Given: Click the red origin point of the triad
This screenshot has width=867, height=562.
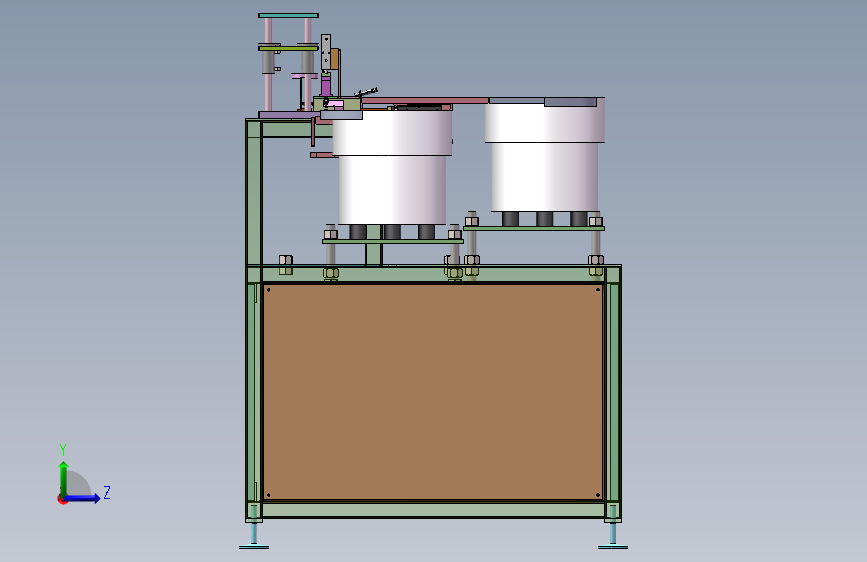Looking at the screenshot, I should 62,499.
